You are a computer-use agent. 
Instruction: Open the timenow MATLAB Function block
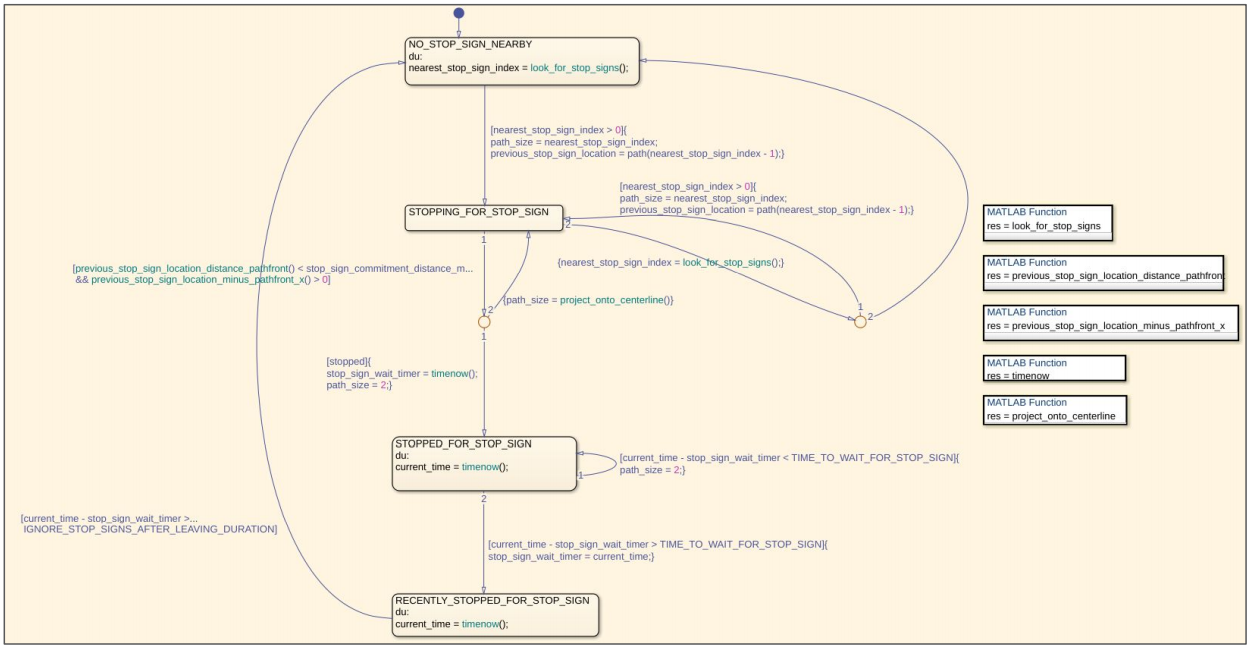pos(1054,369)
